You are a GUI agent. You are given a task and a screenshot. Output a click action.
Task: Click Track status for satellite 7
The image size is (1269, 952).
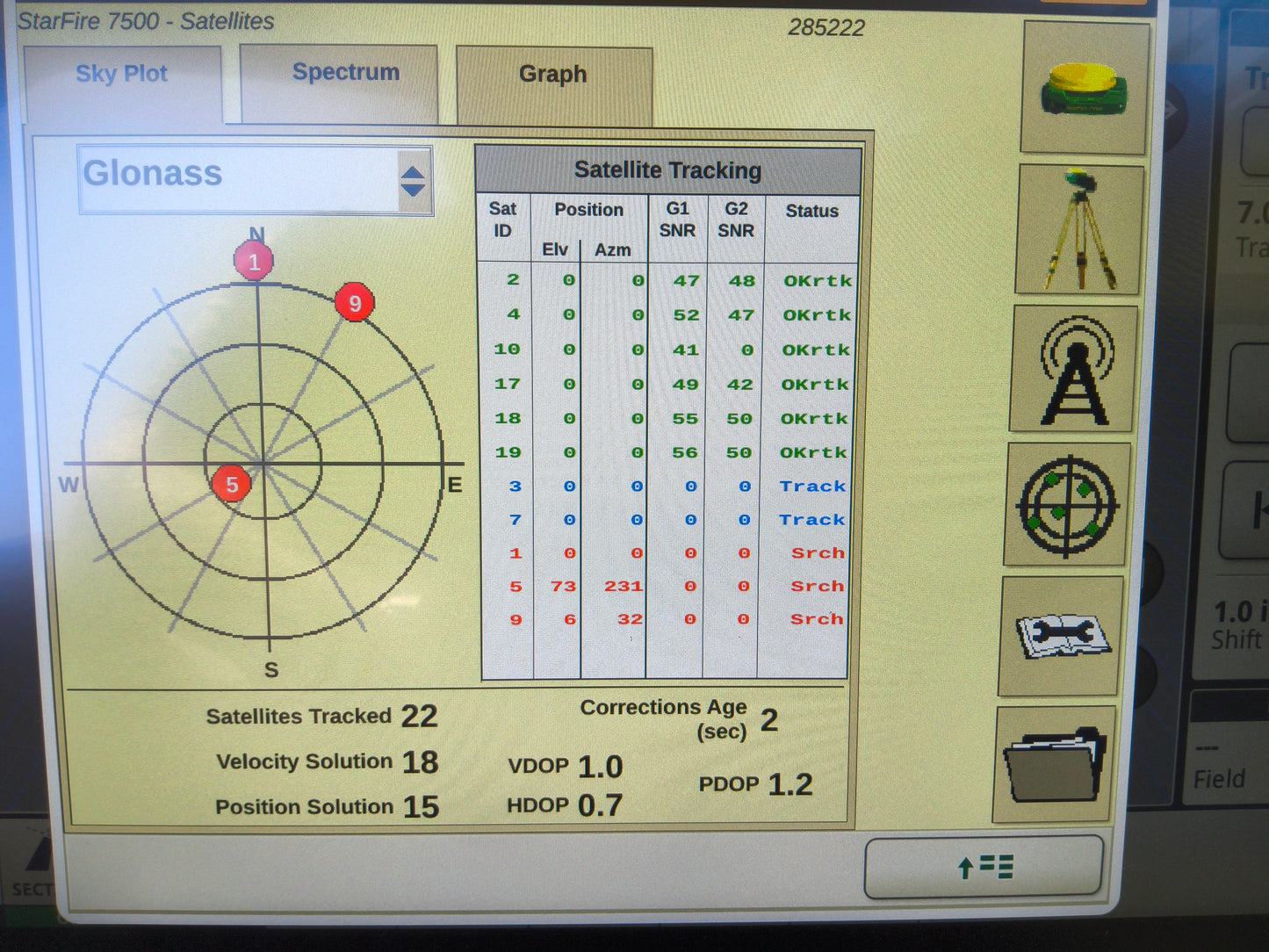pyautogui.click(x=812, y=520)
